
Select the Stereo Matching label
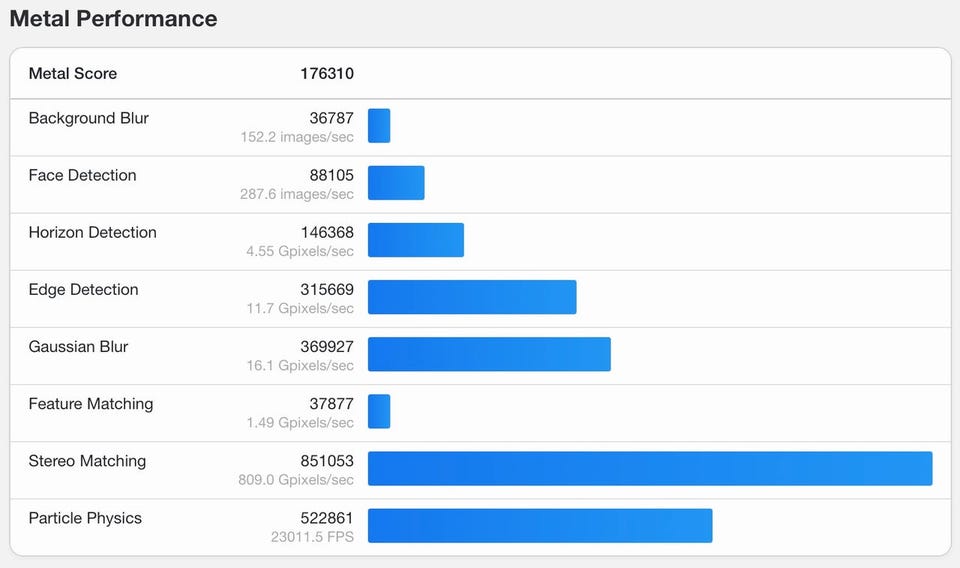coord(88,461)
